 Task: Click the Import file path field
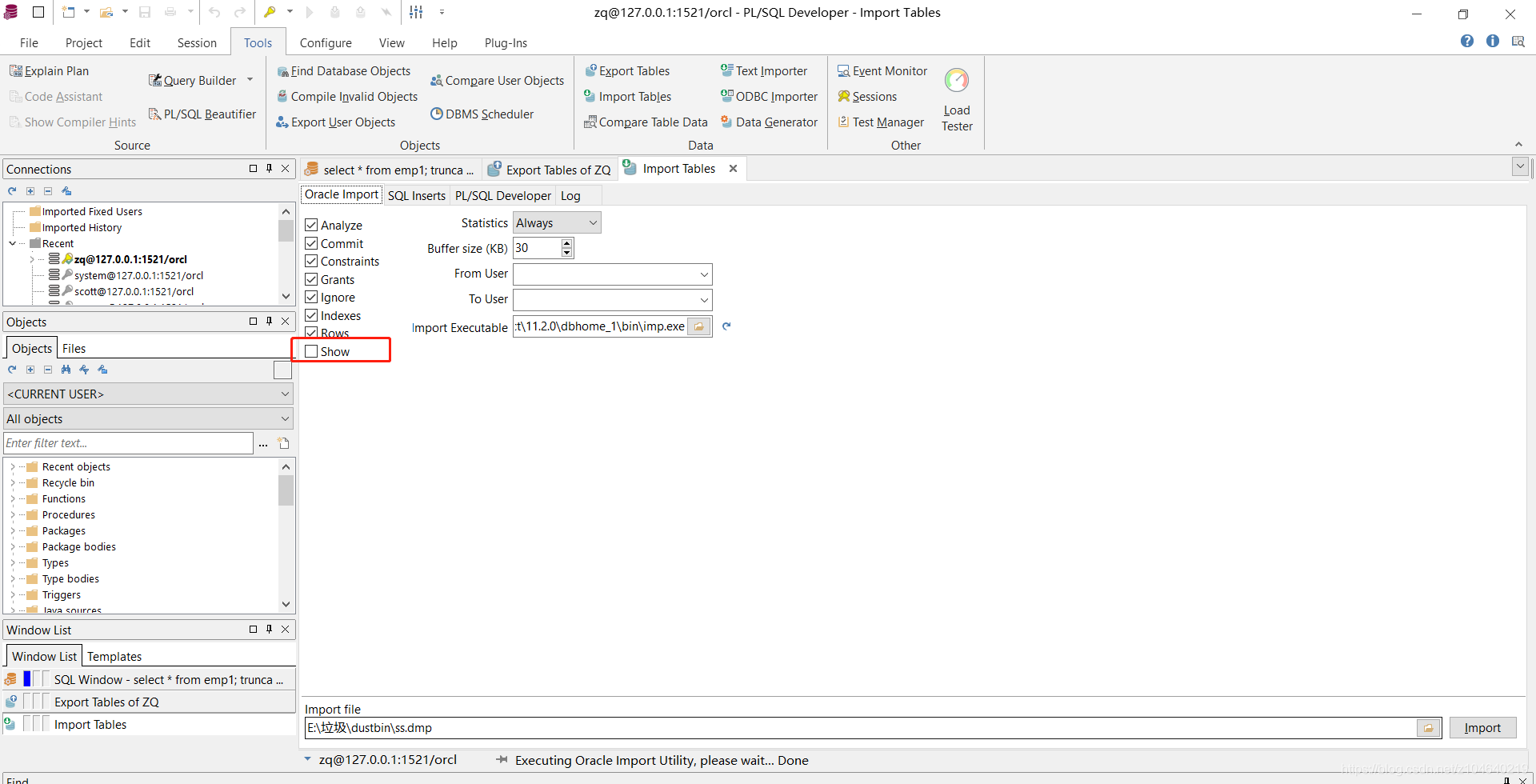(x=861, y=728)
